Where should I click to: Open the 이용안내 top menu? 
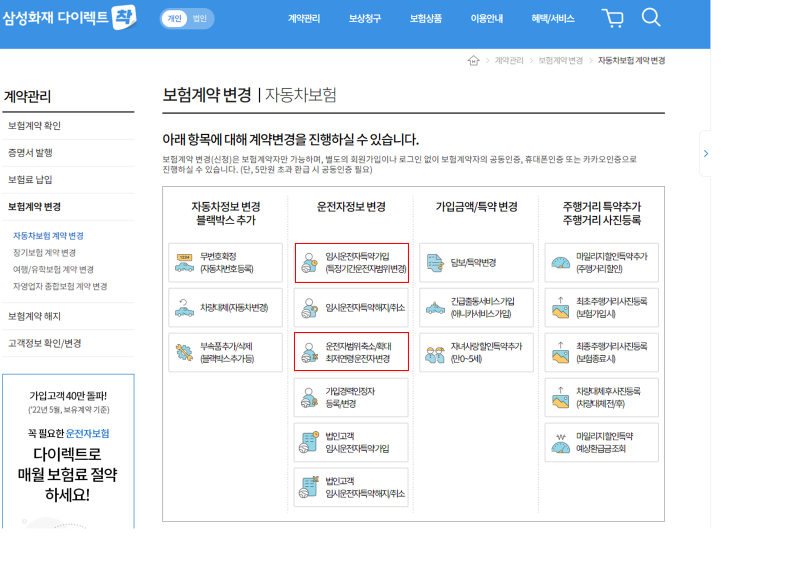click(487, 18)
